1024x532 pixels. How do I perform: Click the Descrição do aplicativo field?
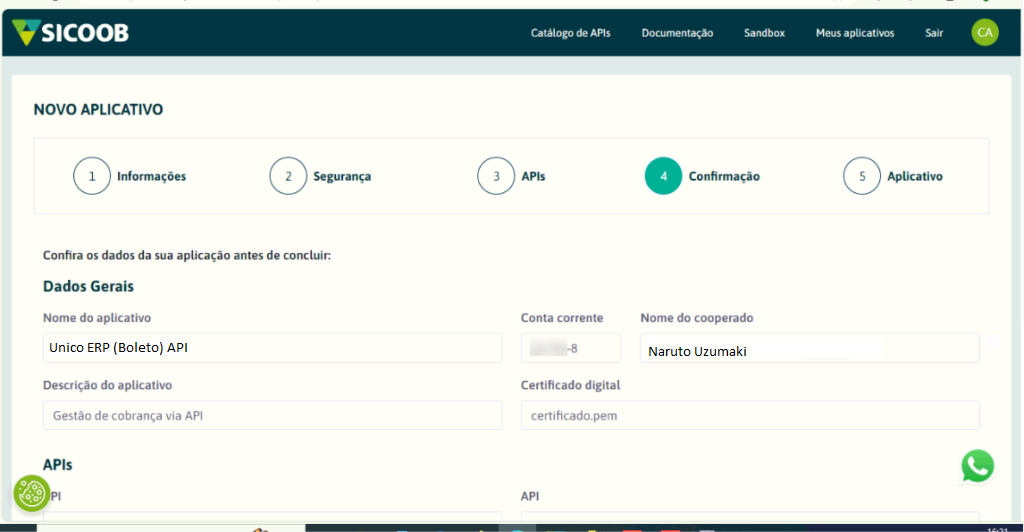pos(272,415)
